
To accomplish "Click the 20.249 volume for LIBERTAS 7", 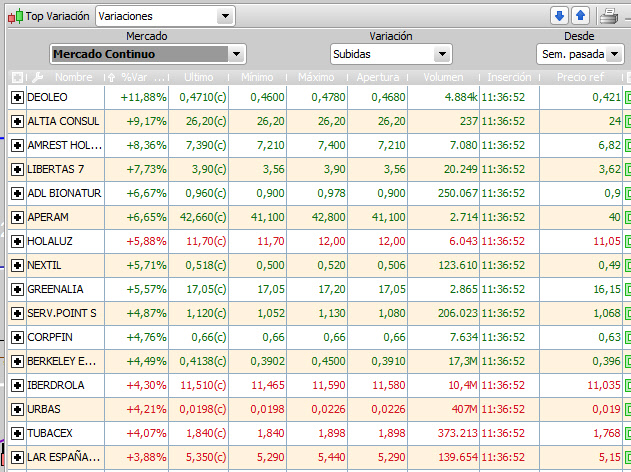I will [460, 169].
